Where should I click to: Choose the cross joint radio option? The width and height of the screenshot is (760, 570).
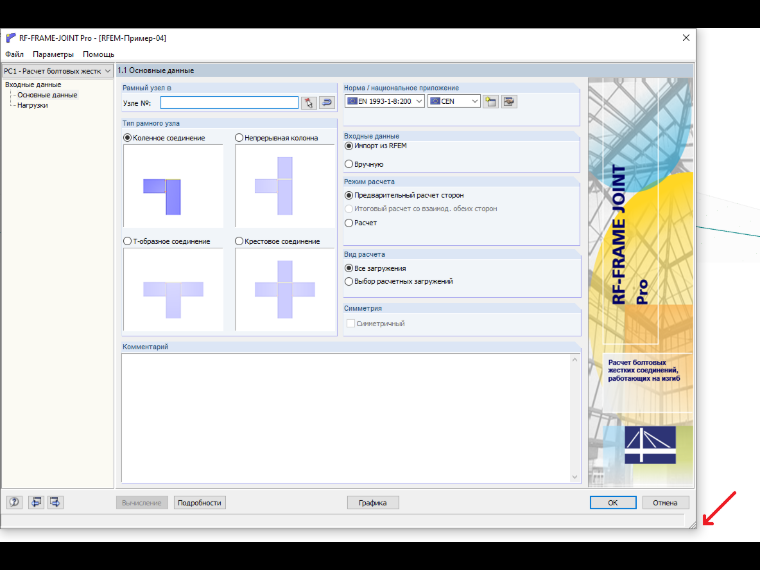(x=239, y=241)
